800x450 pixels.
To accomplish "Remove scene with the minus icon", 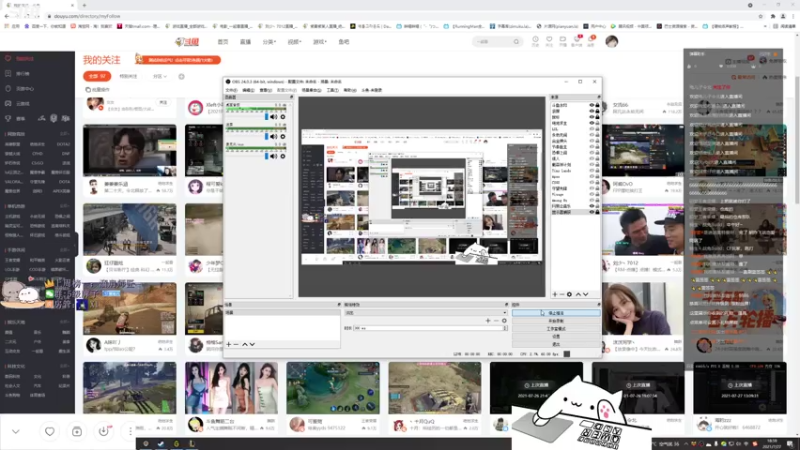I will point(236,344).
